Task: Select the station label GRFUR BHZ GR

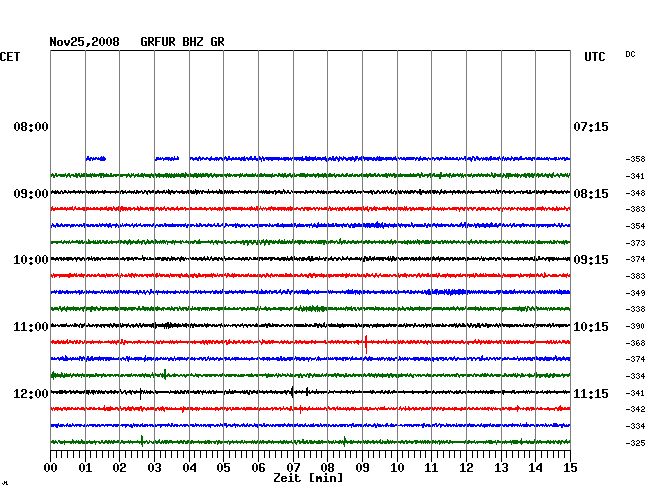Action: [x=182, y=42]
